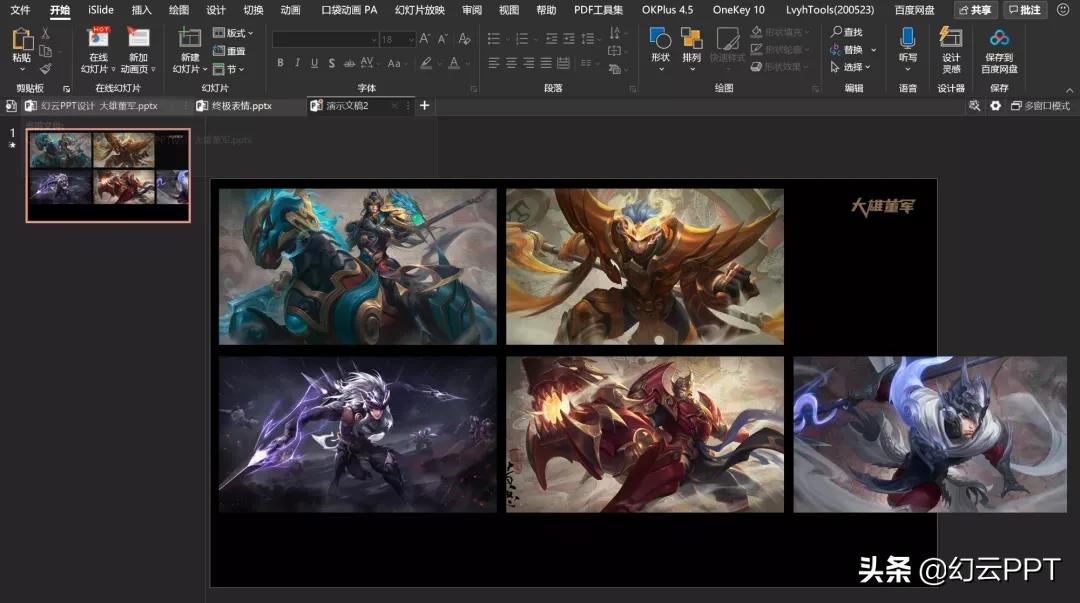Decrease font size with the smaller A icon
This screenshot has height=603, width=1080.
pyautogui.click(x=442, y=39)
